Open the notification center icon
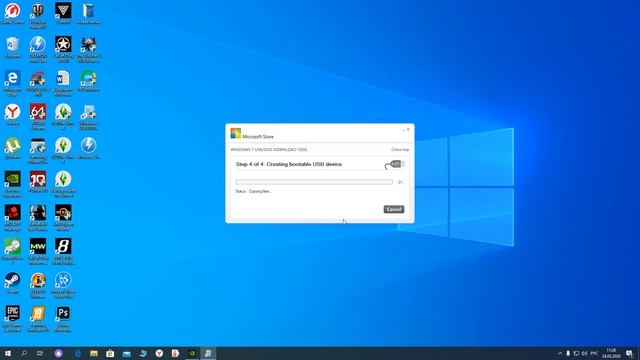The height and width of the screenshot is (360, 640). point(629,353)
